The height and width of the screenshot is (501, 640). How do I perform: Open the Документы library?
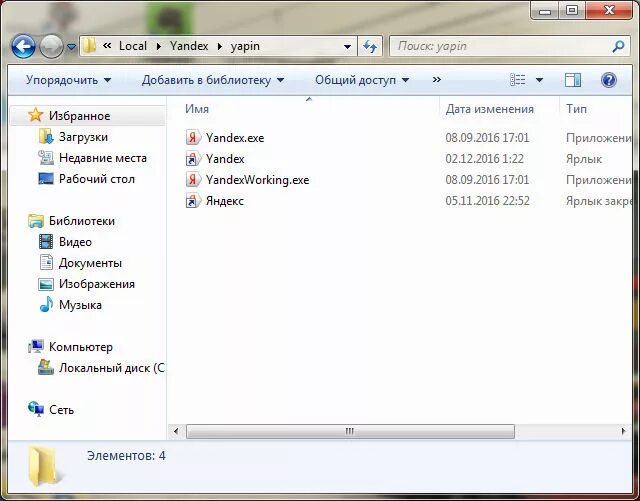coord(90,263)
